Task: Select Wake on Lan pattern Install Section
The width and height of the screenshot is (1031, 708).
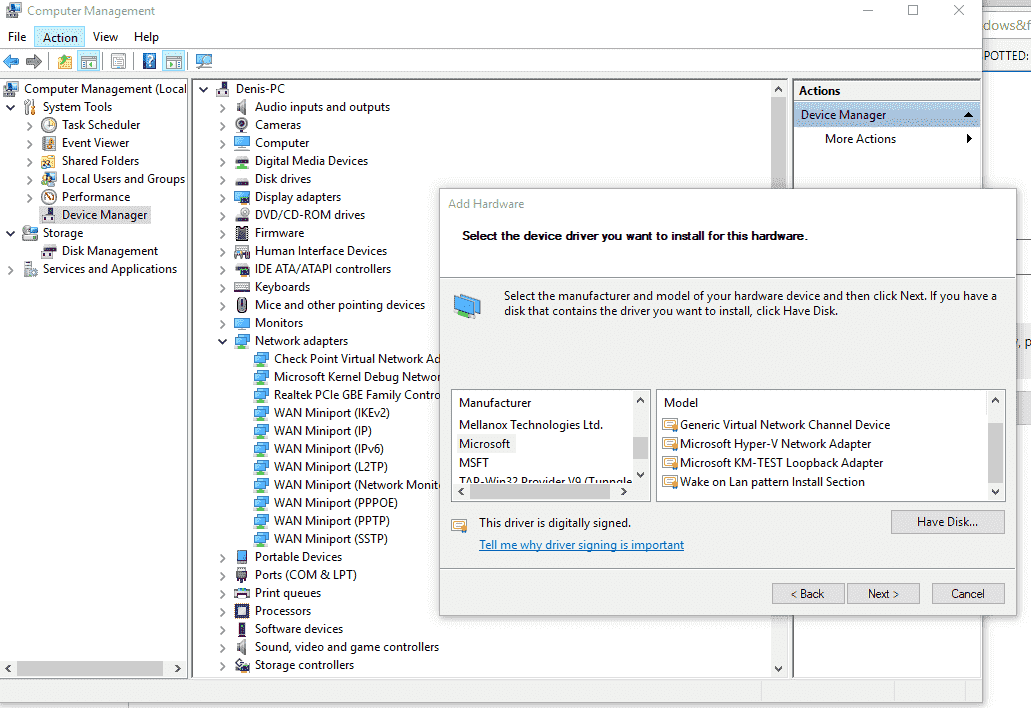Action: (x=772, y=483)
